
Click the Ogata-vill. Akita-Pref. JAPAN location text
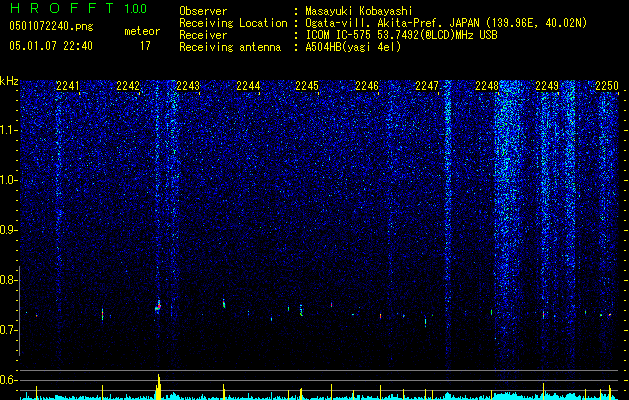[x=444, y=23]
